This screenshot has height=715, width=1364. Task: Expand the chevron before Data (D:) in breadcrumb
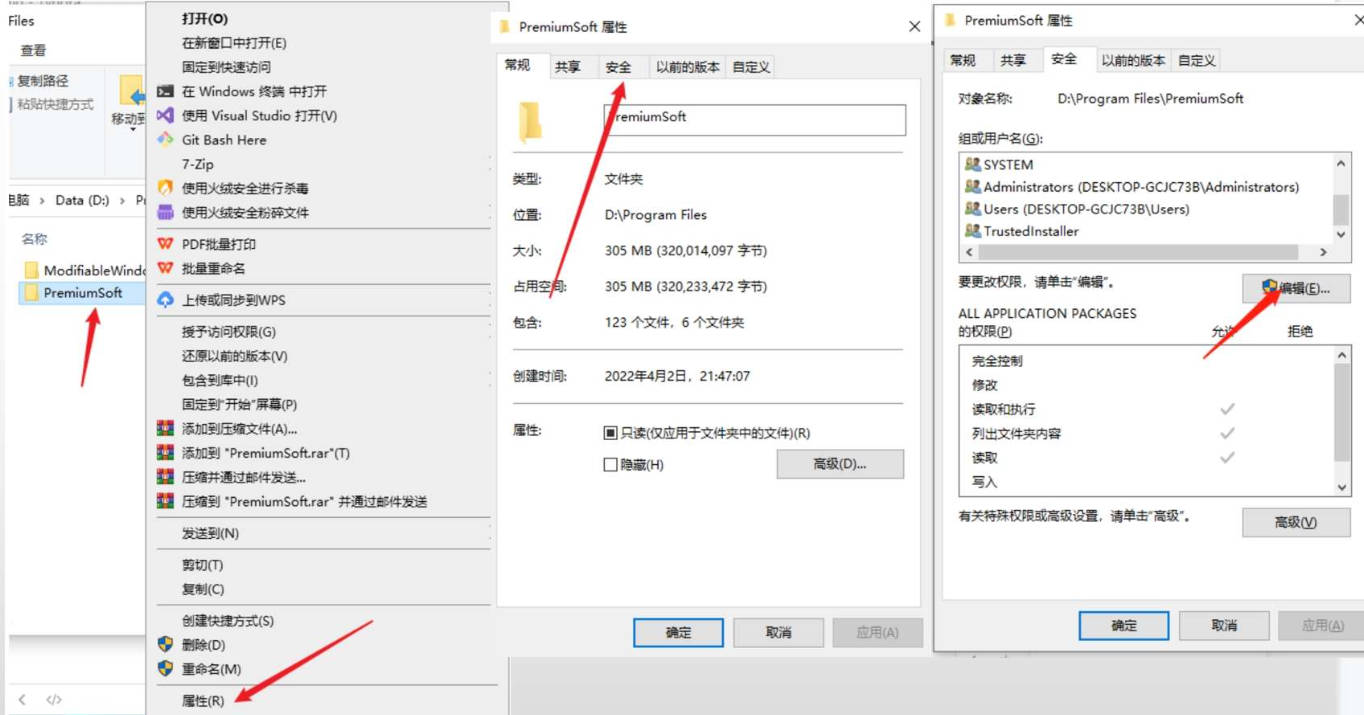click(42, 200)
